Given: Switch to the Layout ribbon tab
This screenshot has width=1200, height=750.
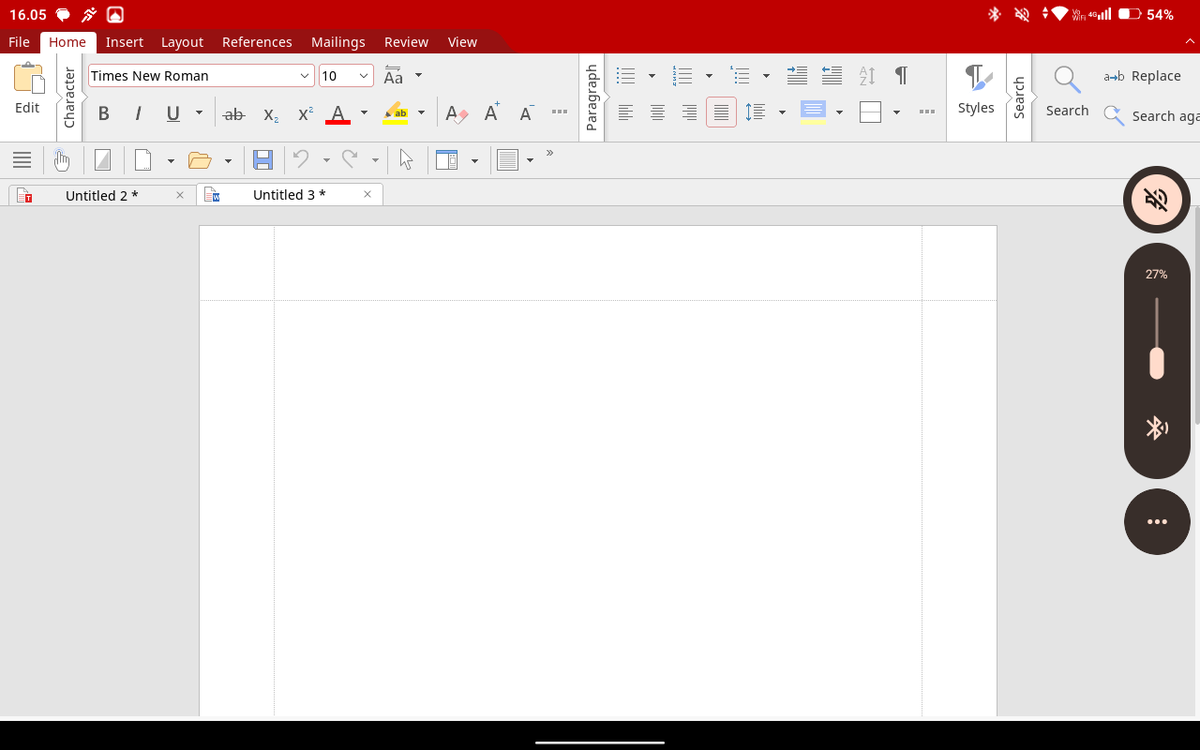Looking at the screenshot, I should pyautogui.click(x=182, y=42).
